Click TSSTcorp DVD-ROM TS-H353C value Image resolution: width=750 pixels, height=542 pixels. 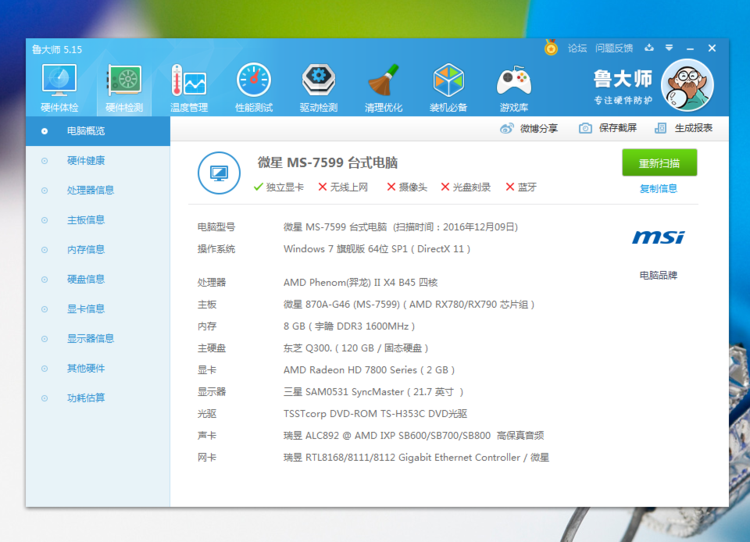pos(375,414)
